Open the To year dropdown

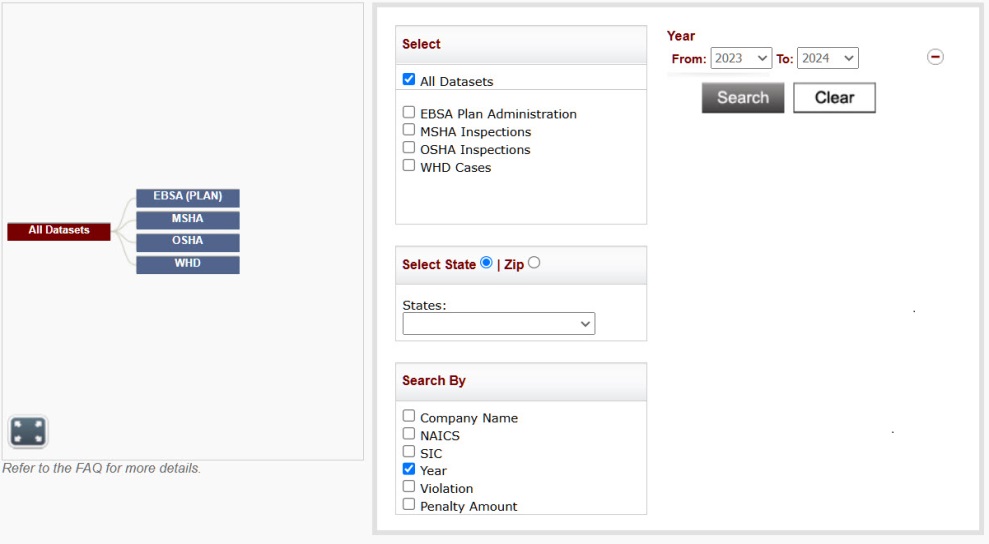[828, 58]
